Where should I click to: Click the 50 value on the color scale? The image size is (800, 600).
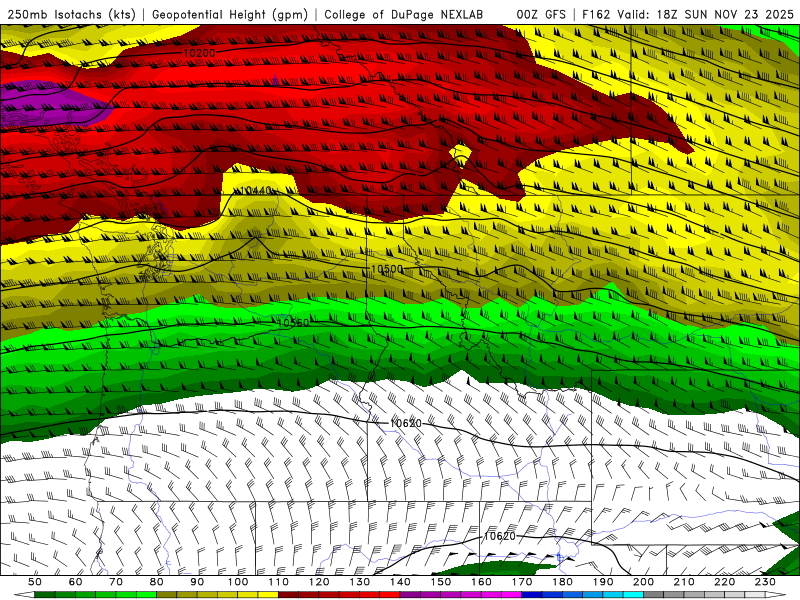click(35, 582)
